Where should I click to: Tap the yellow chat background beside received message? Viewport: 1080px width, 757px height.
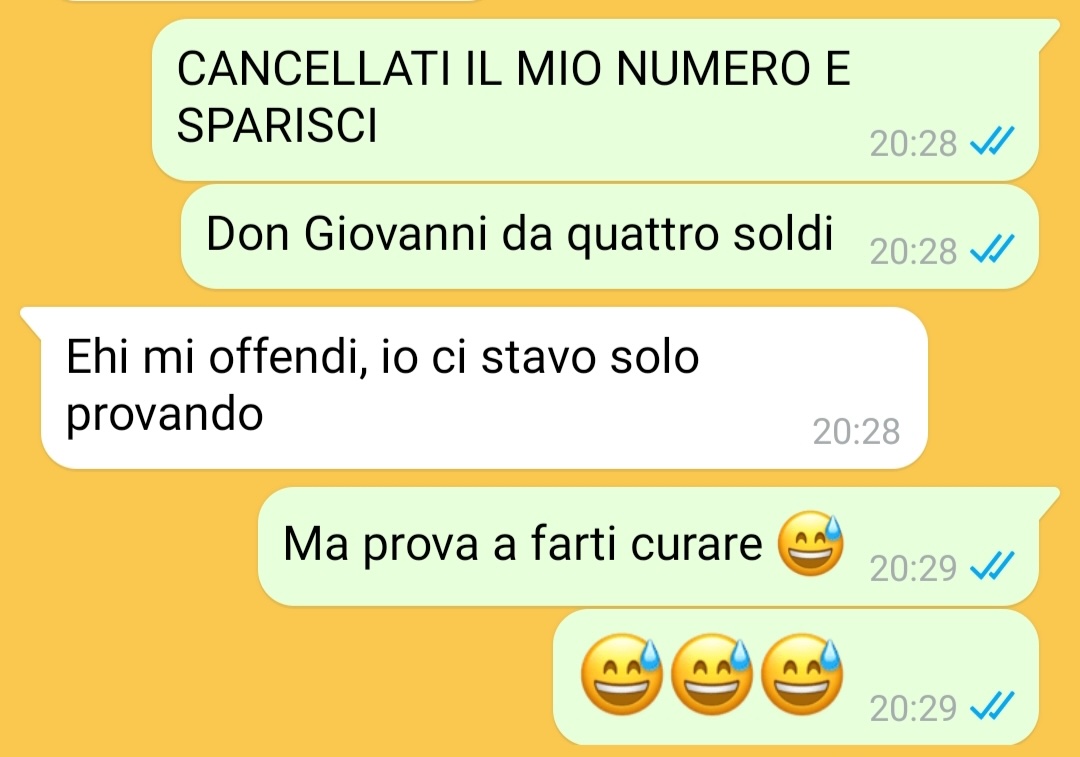click(1002, 388)
